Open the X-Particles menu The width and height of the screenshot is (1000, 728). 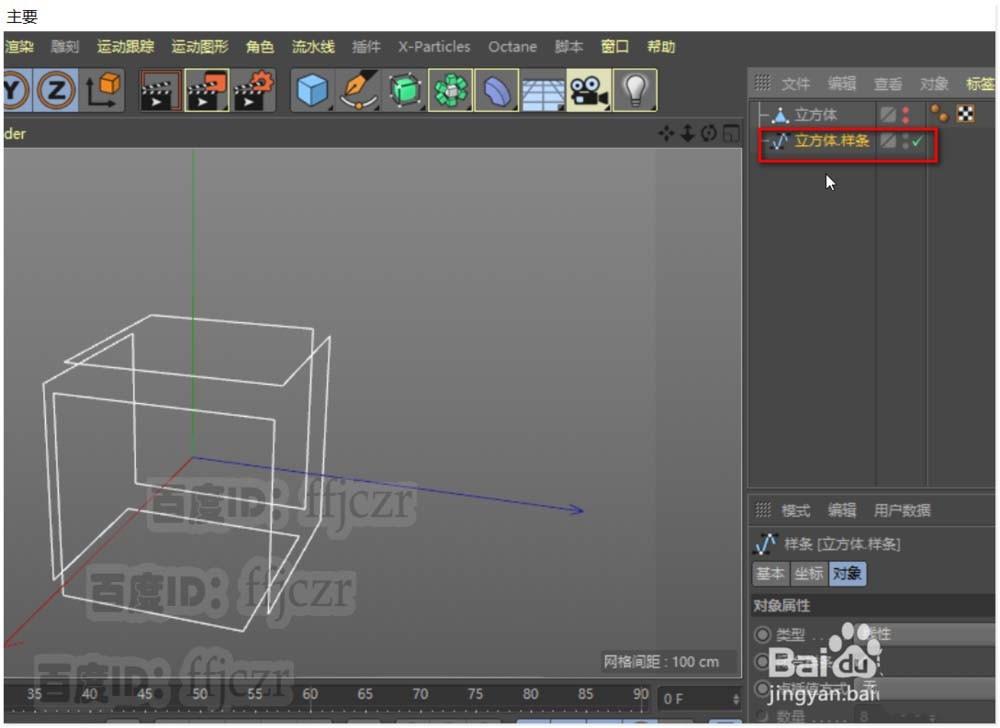point(434,46)
